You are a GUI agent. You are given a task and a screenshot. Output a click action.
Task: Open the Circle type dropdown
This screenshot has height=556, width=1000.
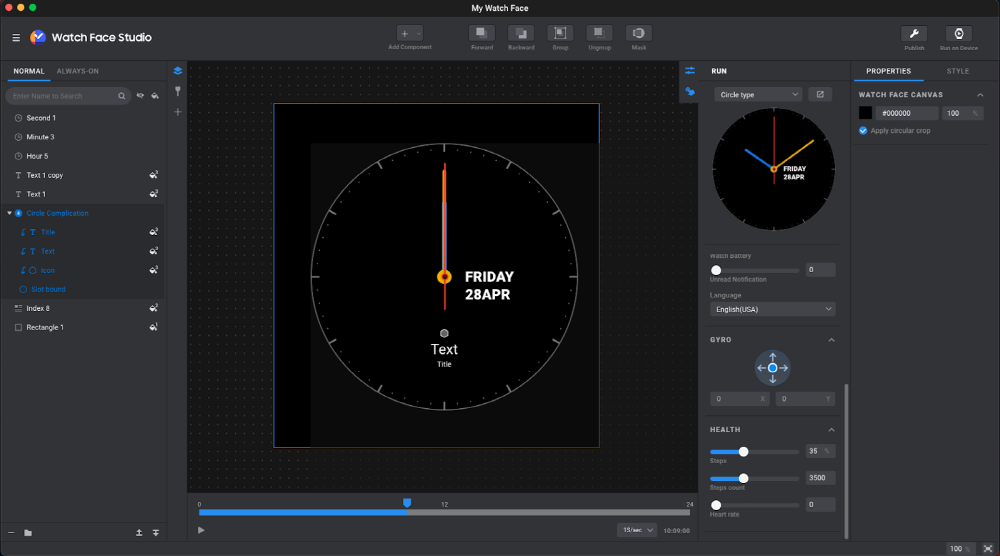tap(758, 94)
